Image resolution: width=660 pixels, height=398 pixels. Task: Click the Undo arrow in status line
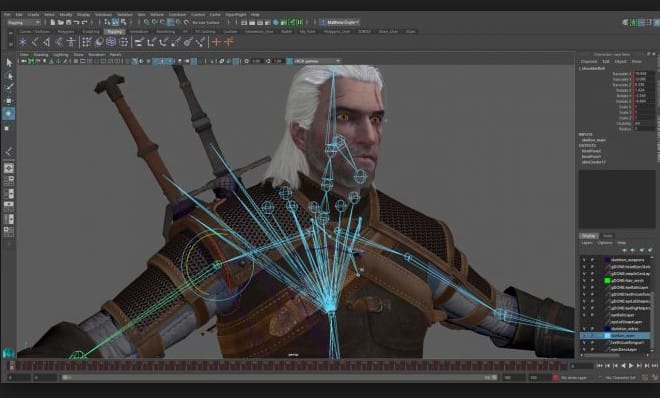(76, 22)
